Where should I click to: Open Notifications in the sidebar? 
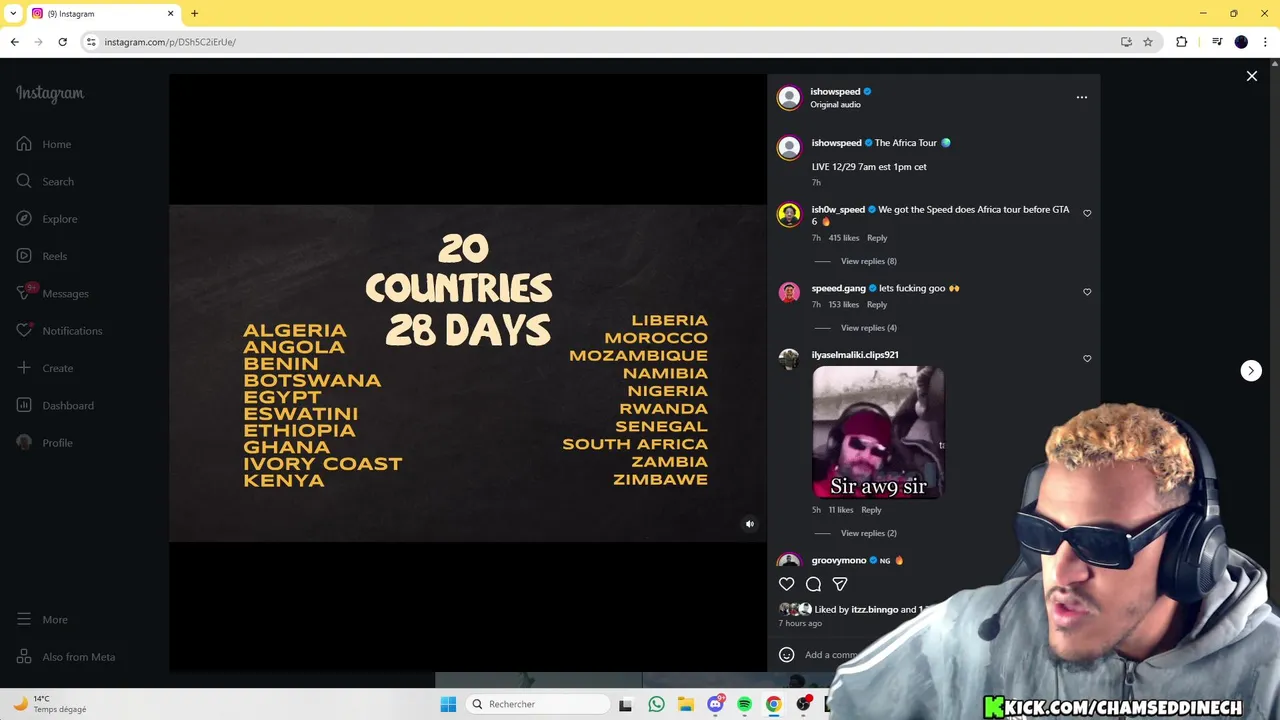click(x=59, y=331)
